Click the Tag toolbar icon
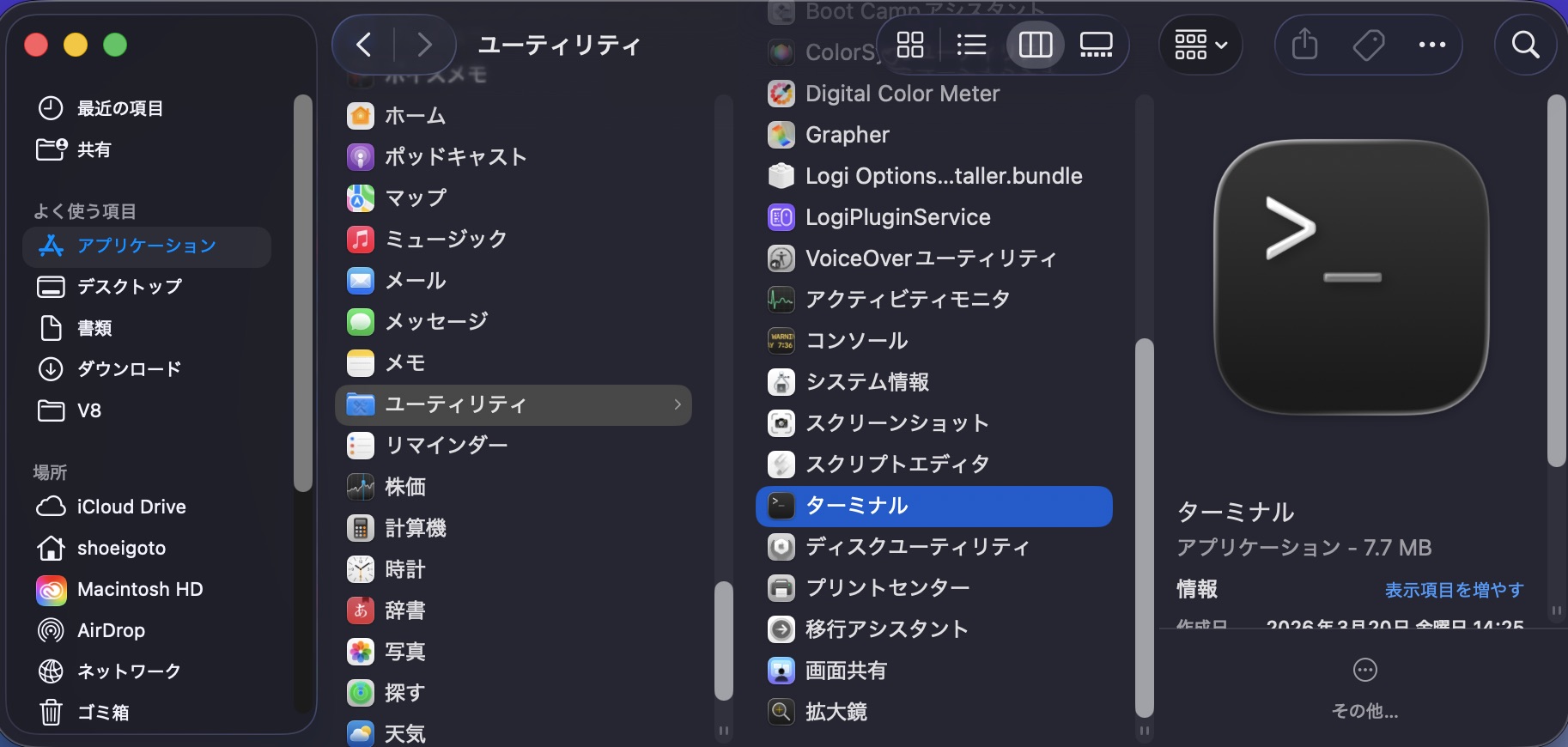 1369,45
